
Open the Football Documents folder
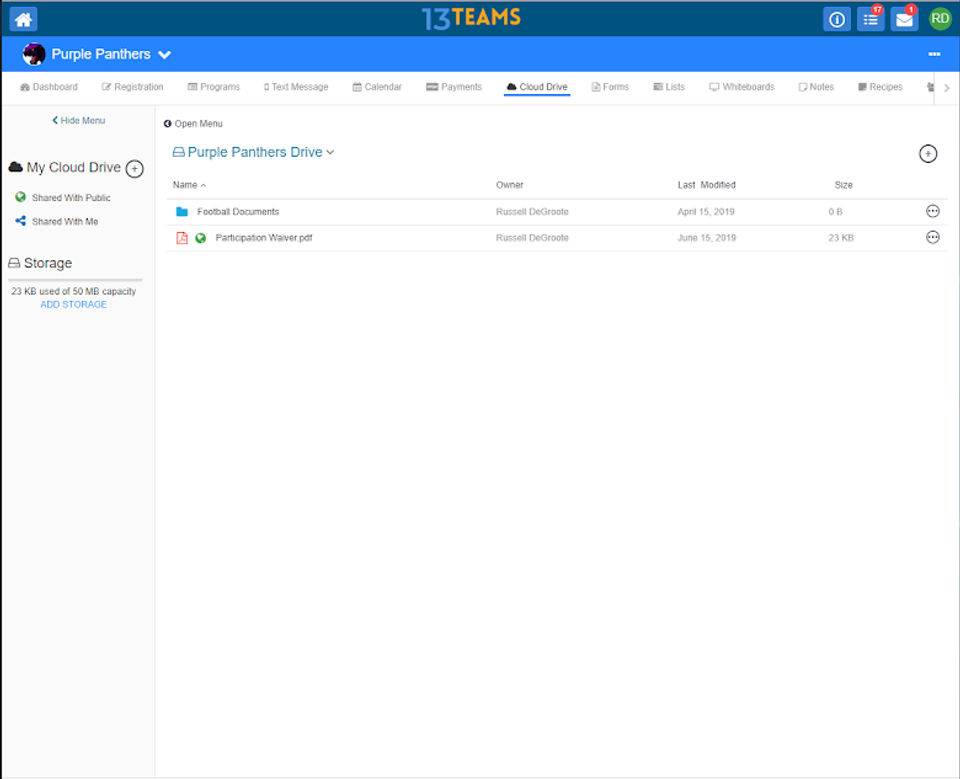pos(238,212)
